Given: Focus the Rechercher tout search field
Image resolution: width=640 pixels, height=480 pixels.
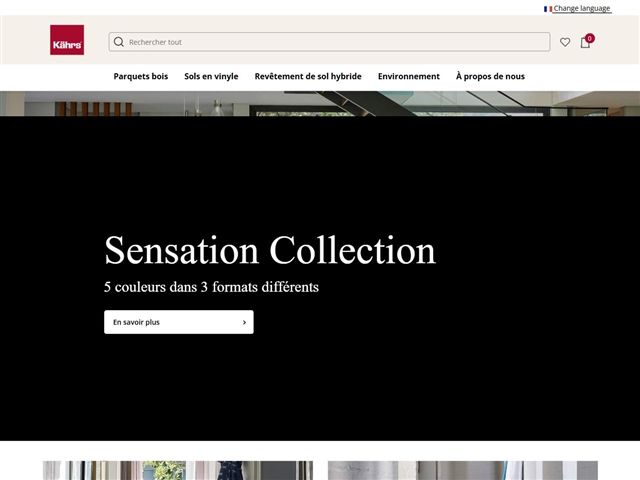Looking at the screenshot, I should [335, 42].
